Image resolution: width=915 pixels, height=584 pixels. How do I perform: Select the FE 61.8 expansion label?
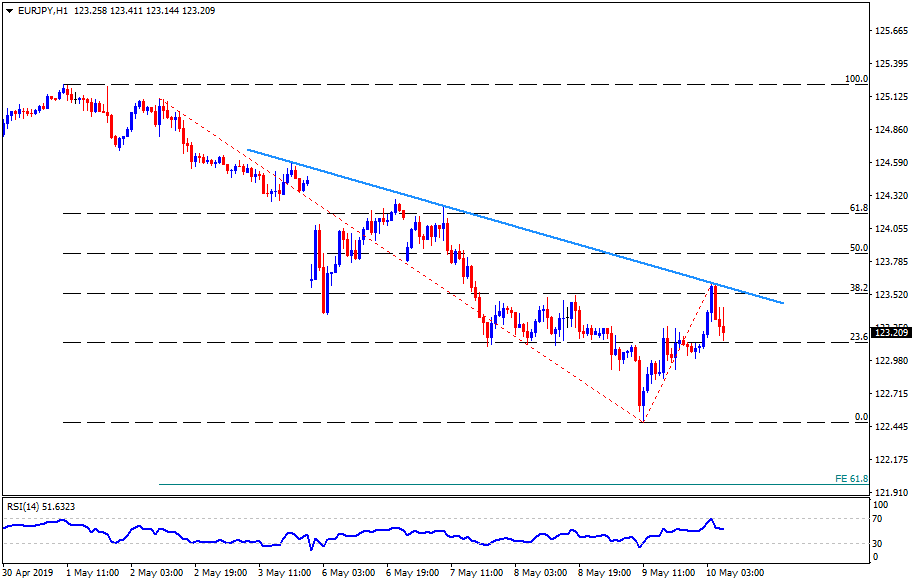pyautogui.click(x=850, y=480)
